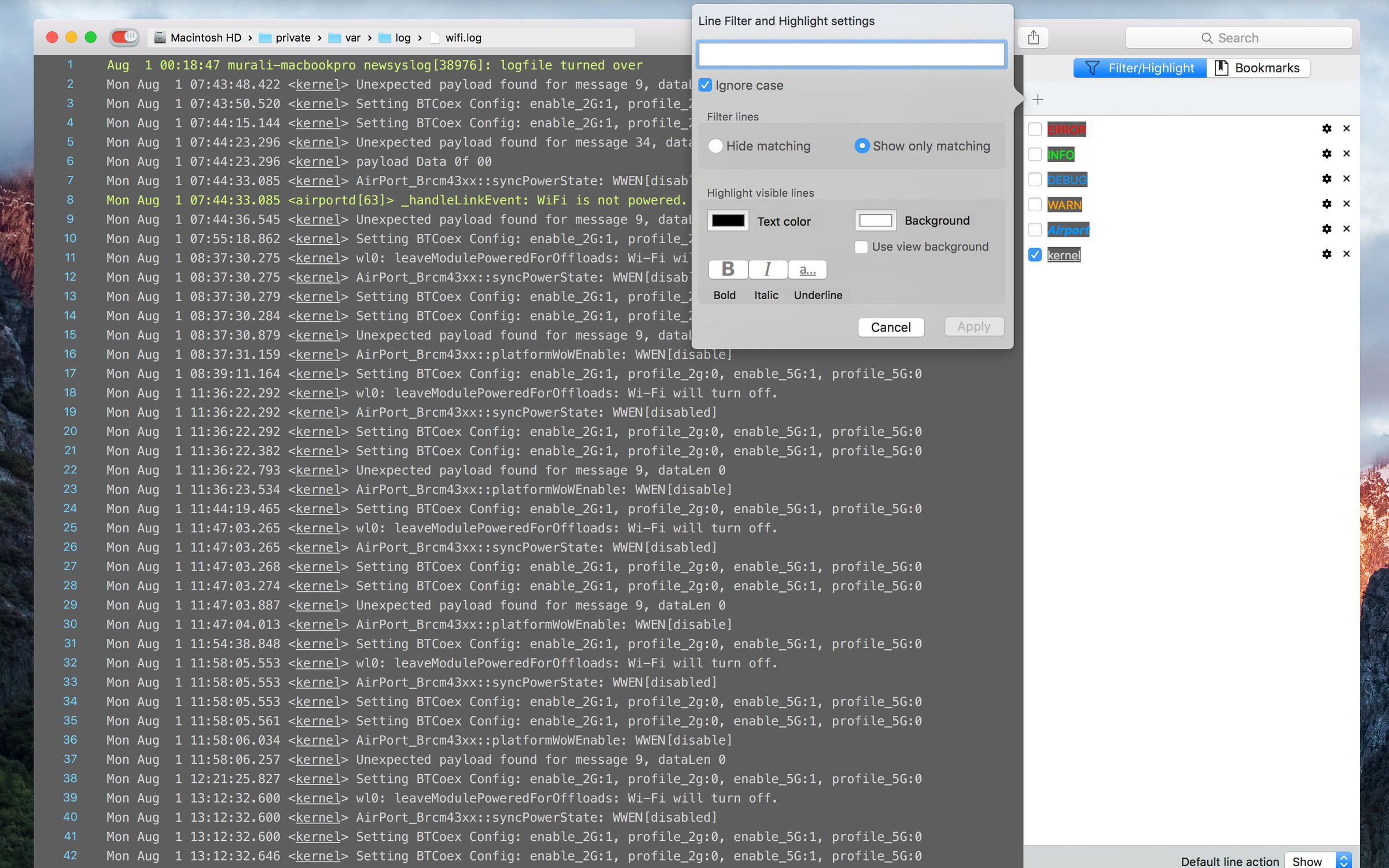Click the var folder in path bar
The width and height of the screenshot is (1389, 868).
tap(344, 38)
